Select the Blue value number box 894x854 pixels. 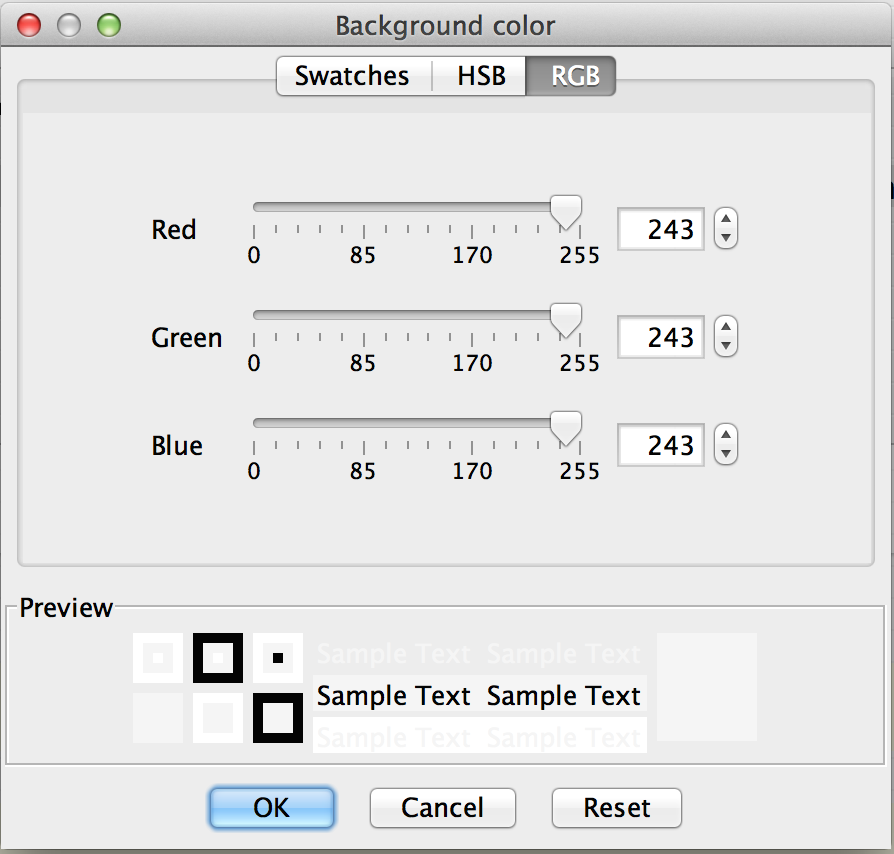(x=661, y=446)
